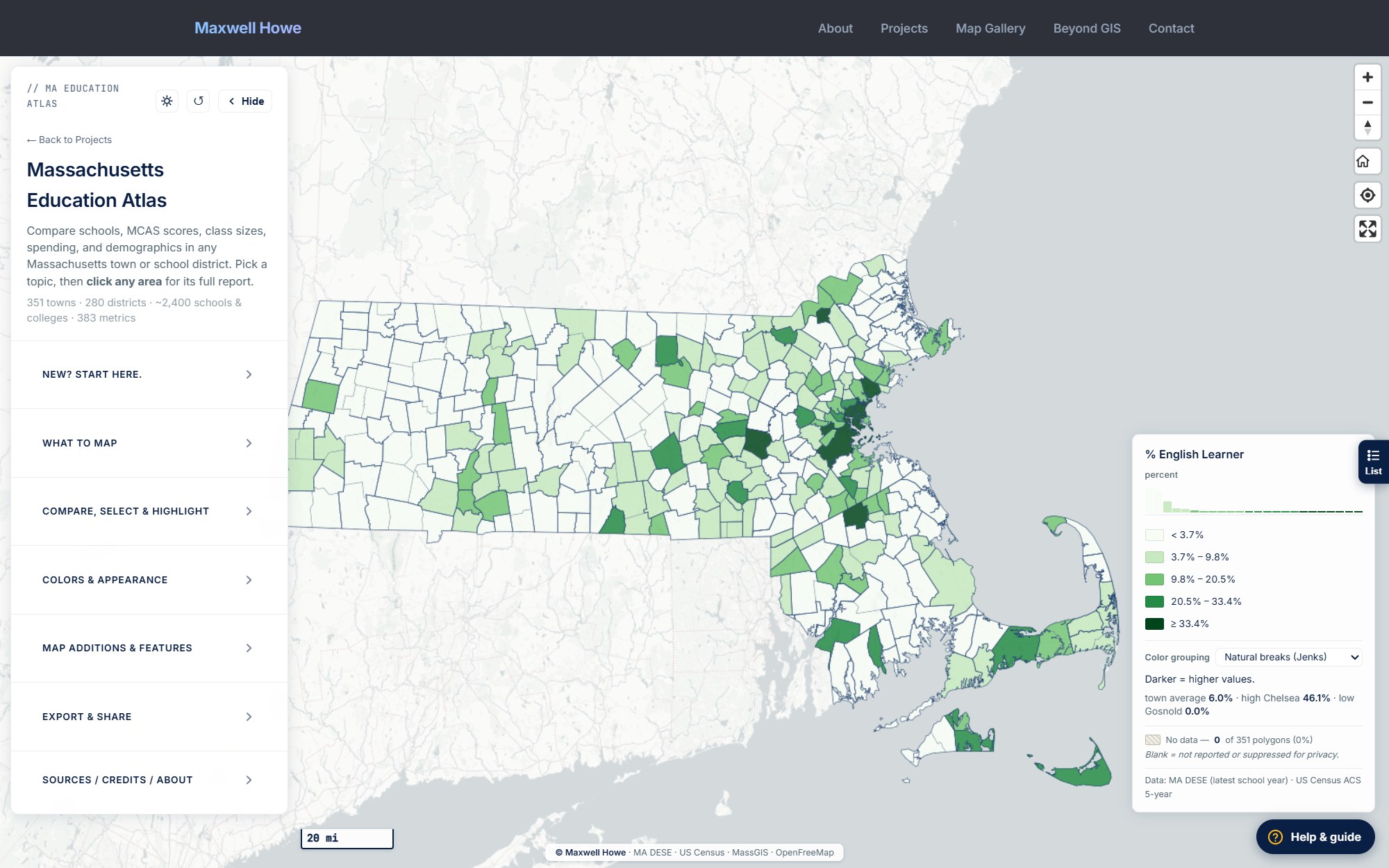Open Map Additions & Features section
The height and width of the screenshot is (868, 1389).
149,648
